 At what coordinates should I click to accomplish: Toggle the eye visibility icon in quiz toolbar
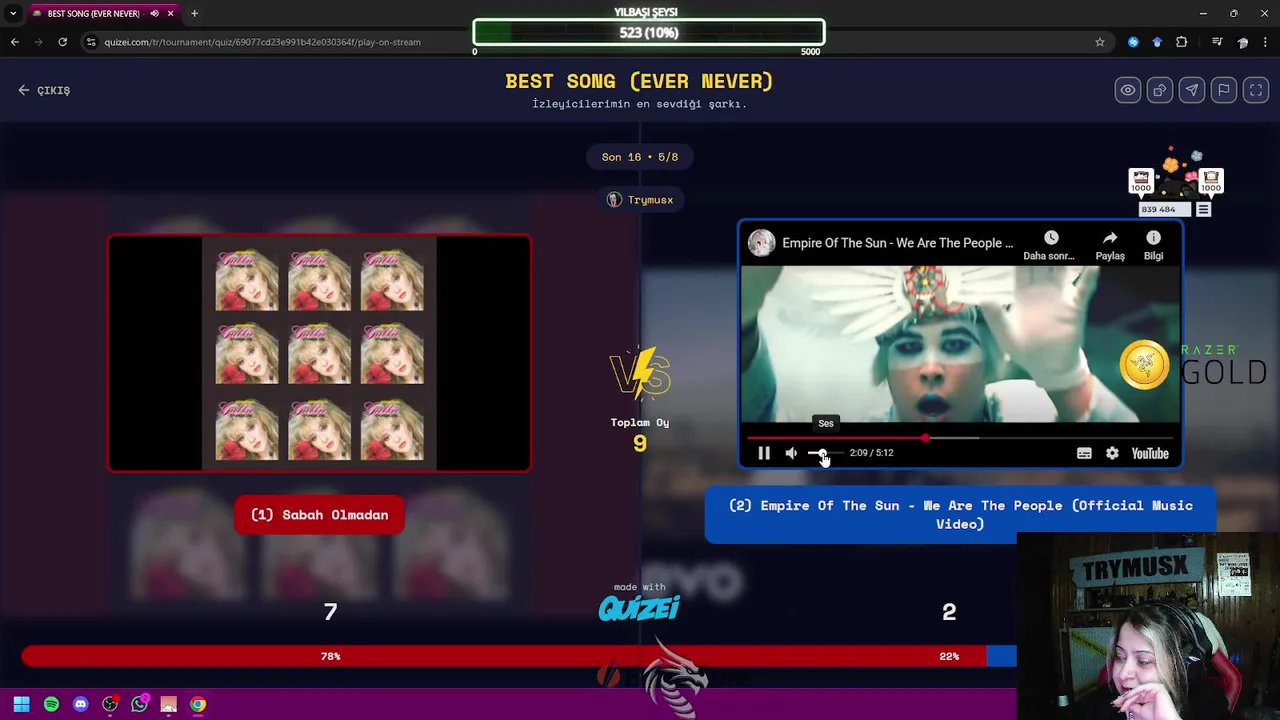click(1127, 90)
